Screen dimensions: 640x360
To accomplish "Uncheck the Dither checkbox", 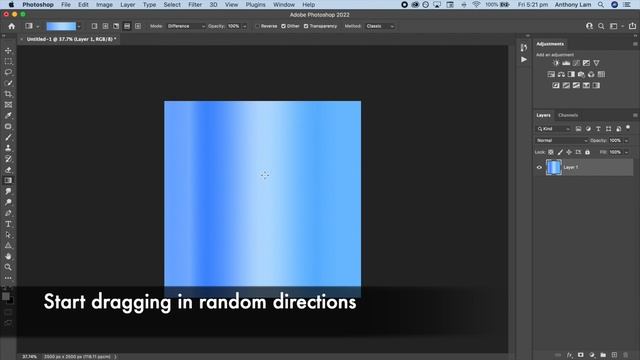I will click(x=283, y=26).
